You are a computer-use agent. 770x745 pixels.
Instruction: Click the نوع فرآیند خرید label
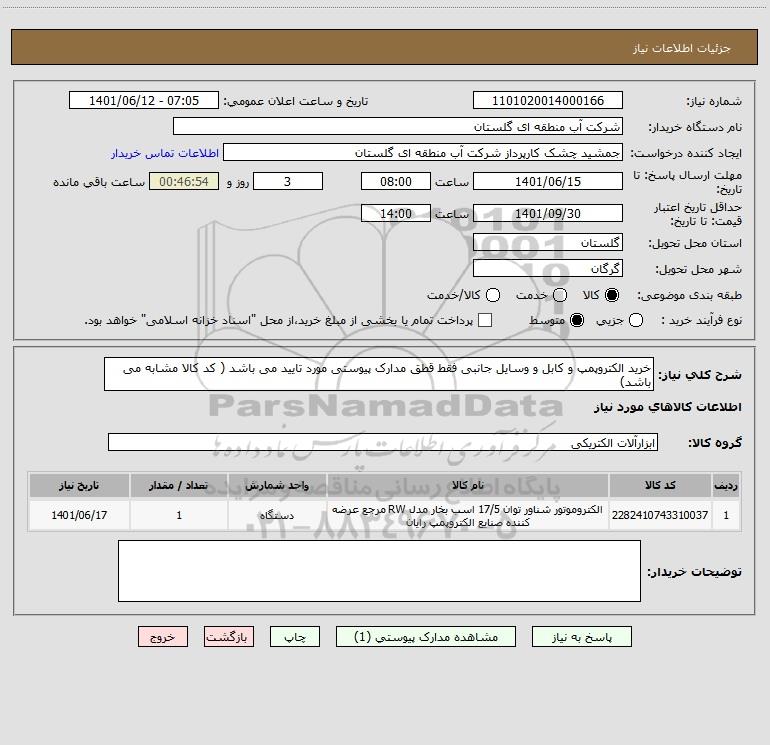(700, 321)
